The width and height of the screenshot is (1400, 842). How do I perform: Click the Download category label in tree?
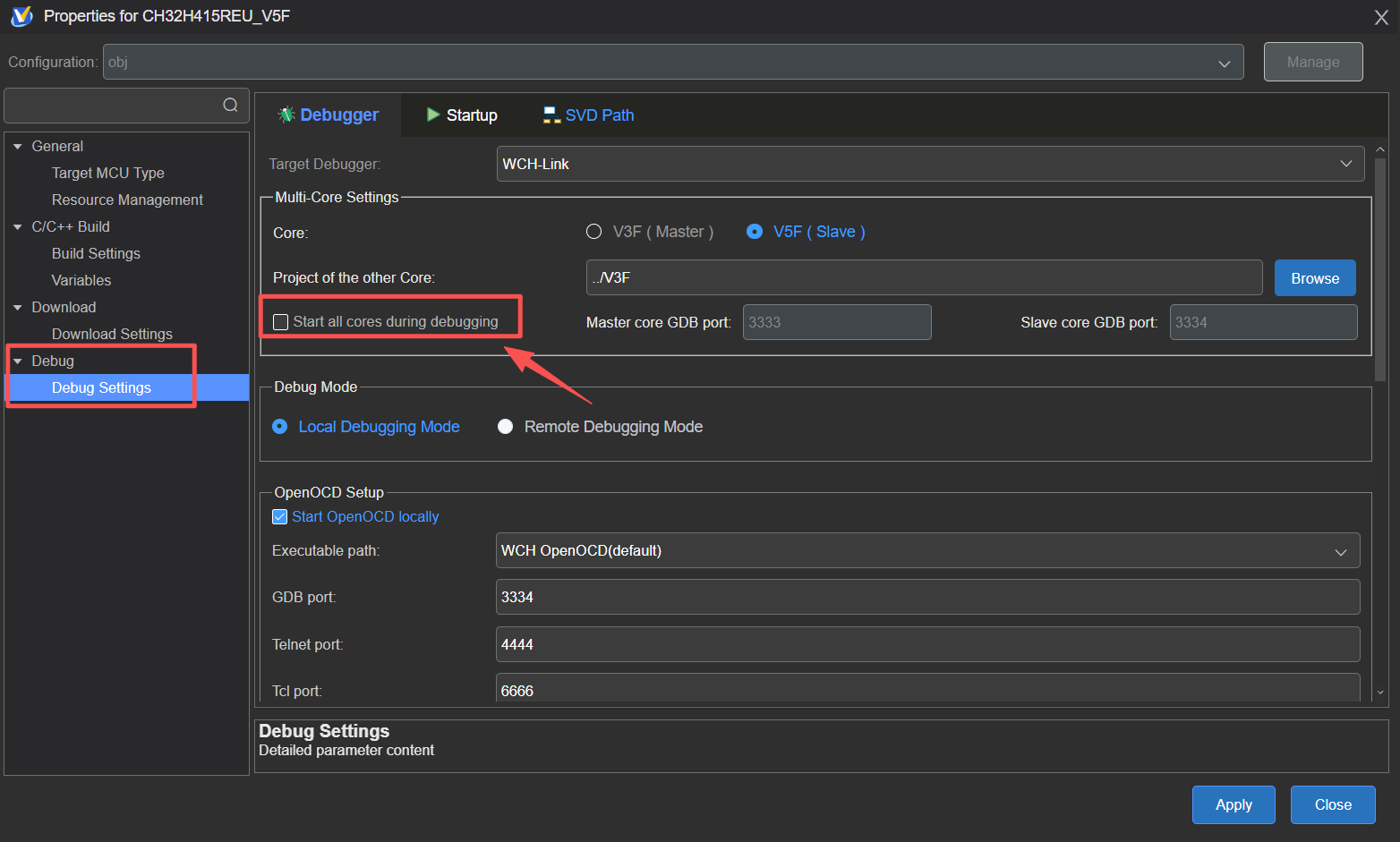tap(64, 307)
